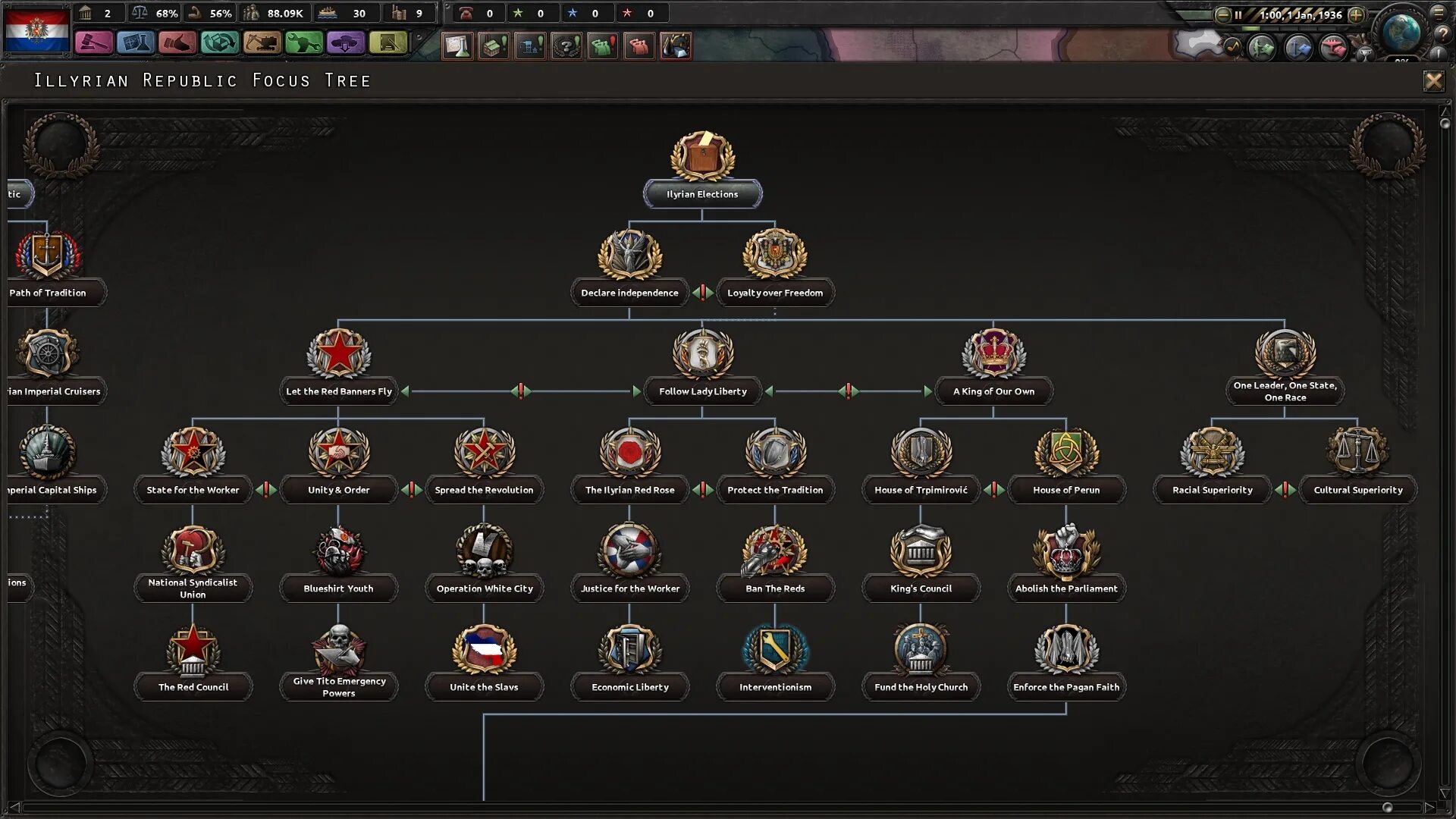Viewport: 1456px width, 819px height.
Task: Open the recruit and deploy tank icon
Action: click(345, 43)
